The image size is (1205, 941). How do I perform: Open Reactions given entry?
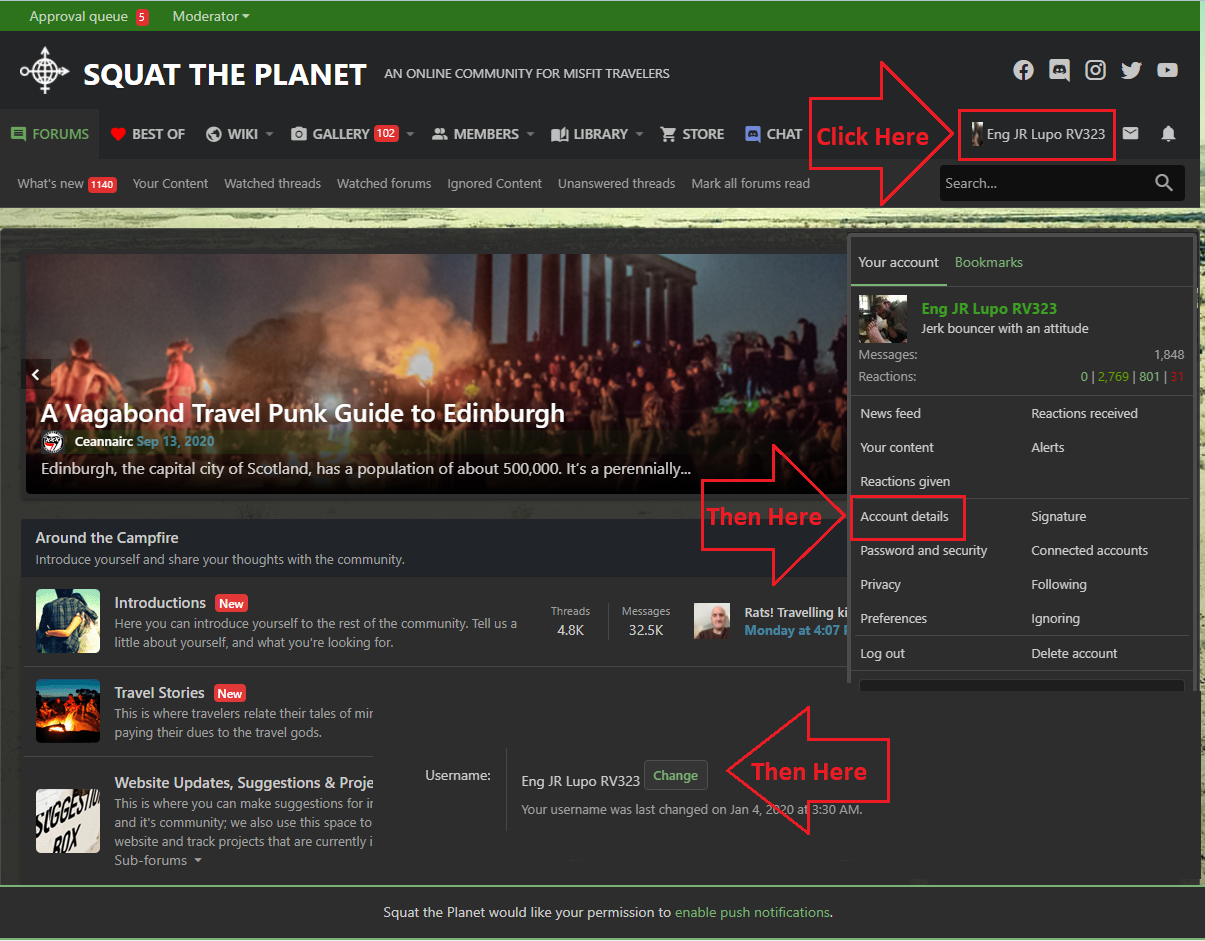tap(905, 481)
